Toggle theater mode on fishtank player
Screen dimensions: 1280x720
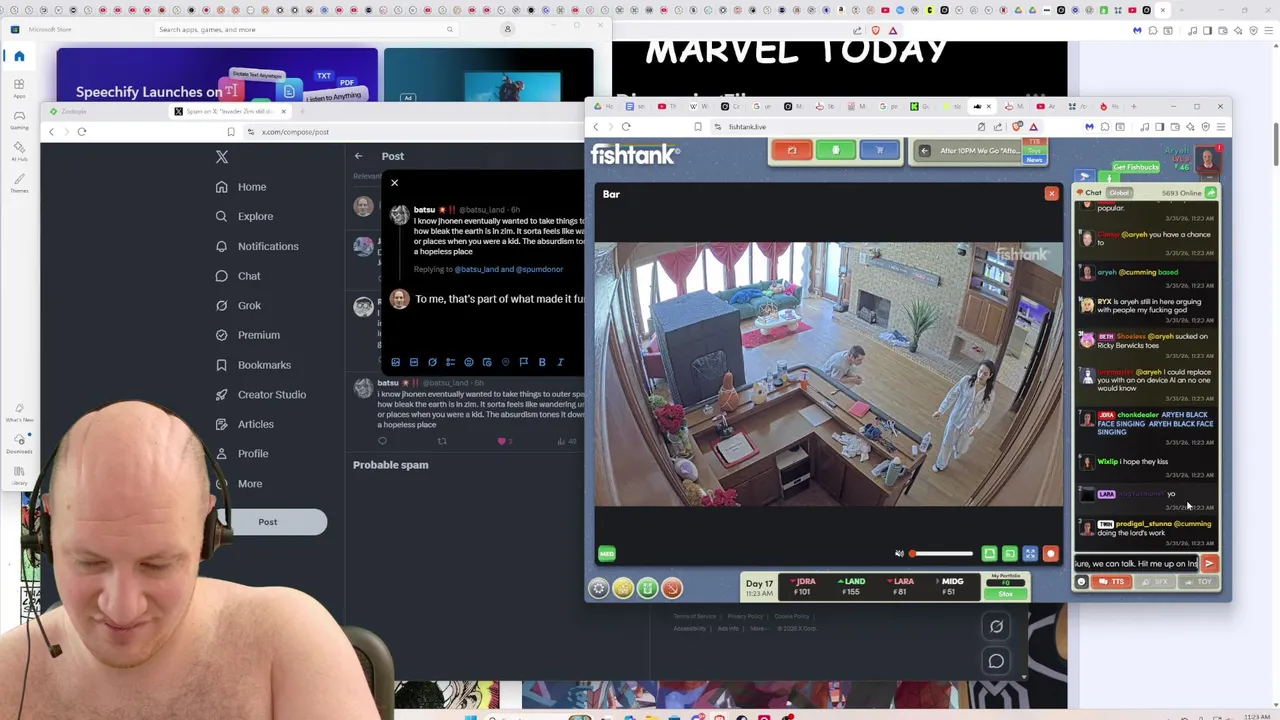[989, 554]
